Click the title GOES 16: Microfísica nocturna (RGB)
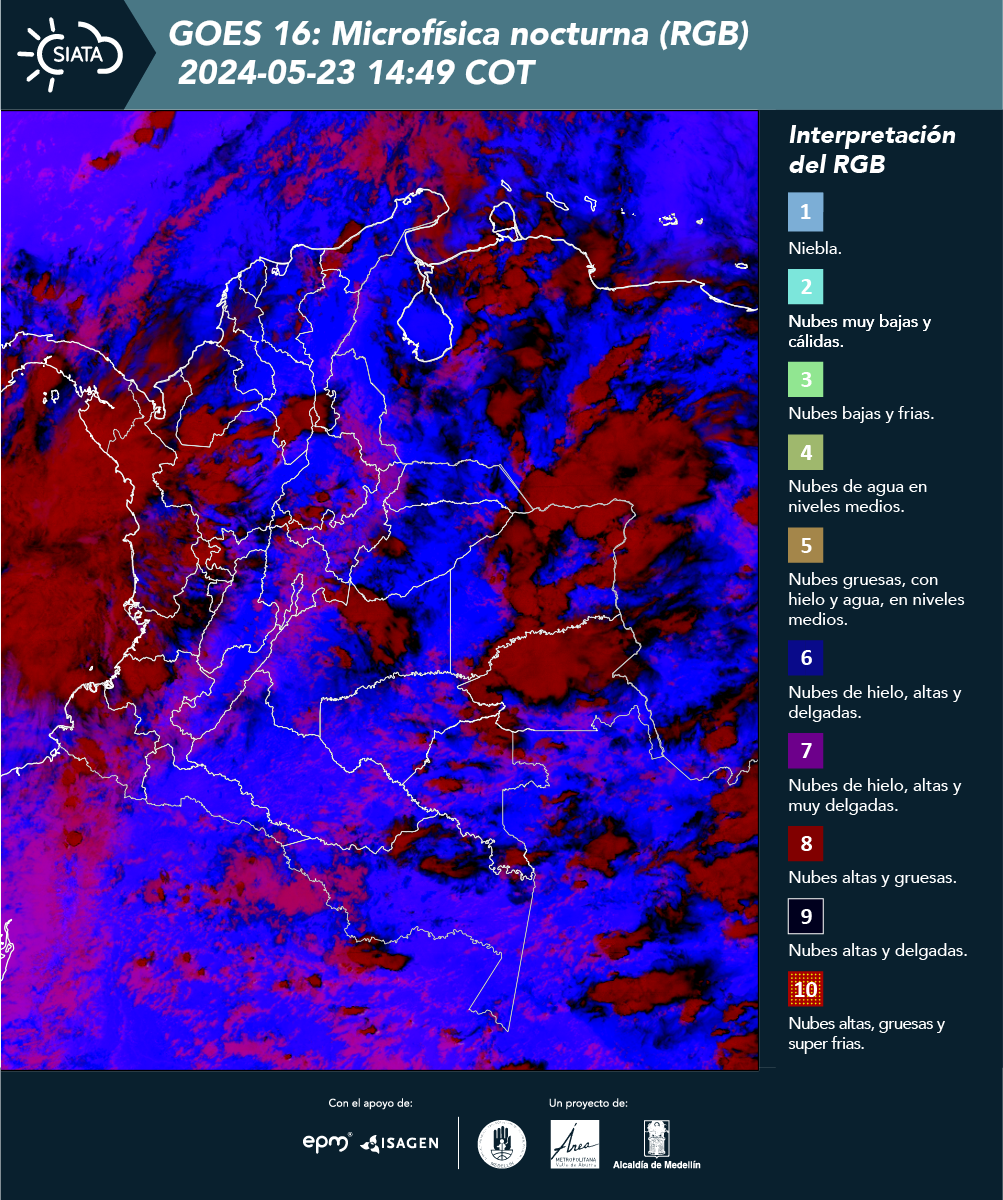Image resolution: width=1003 pixels, height=1200 pixels. pos(458,35)
